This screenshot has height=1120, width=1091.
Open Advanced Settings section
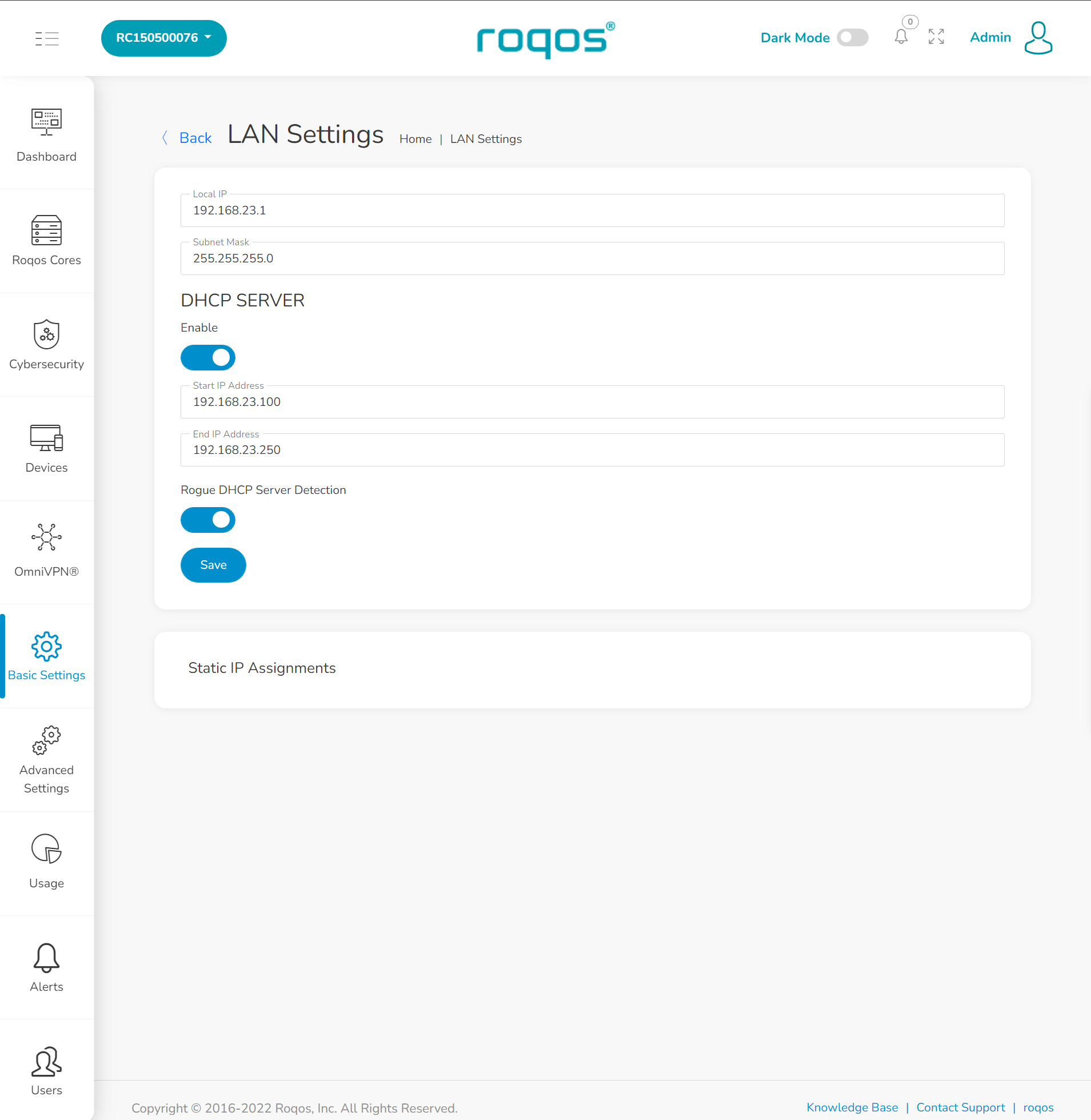46,759
